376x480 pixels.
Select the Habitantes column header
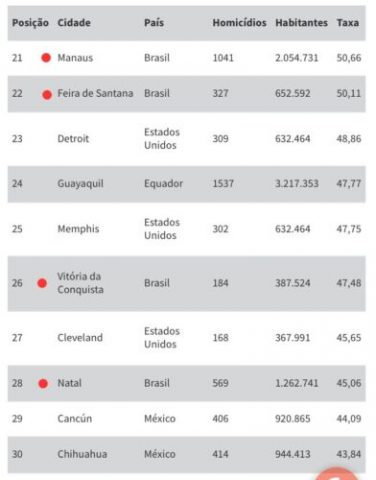(301, 23)
